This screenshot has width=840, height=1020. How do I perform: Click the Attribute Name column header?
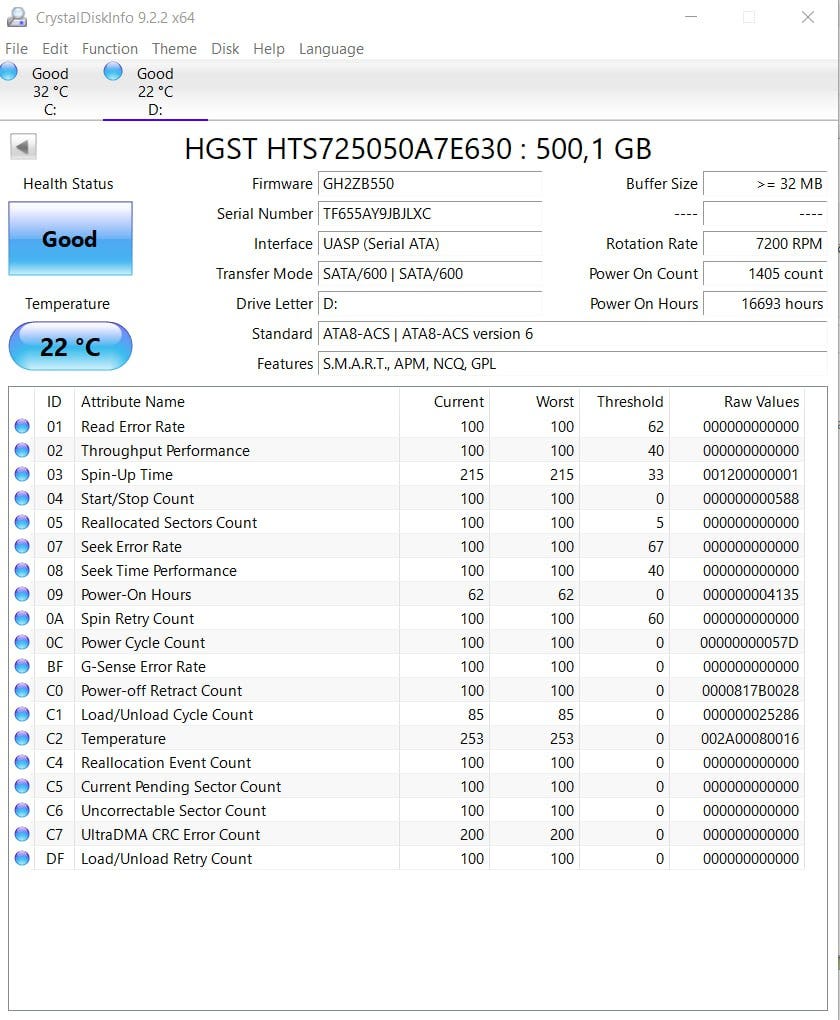click(133, 402)
